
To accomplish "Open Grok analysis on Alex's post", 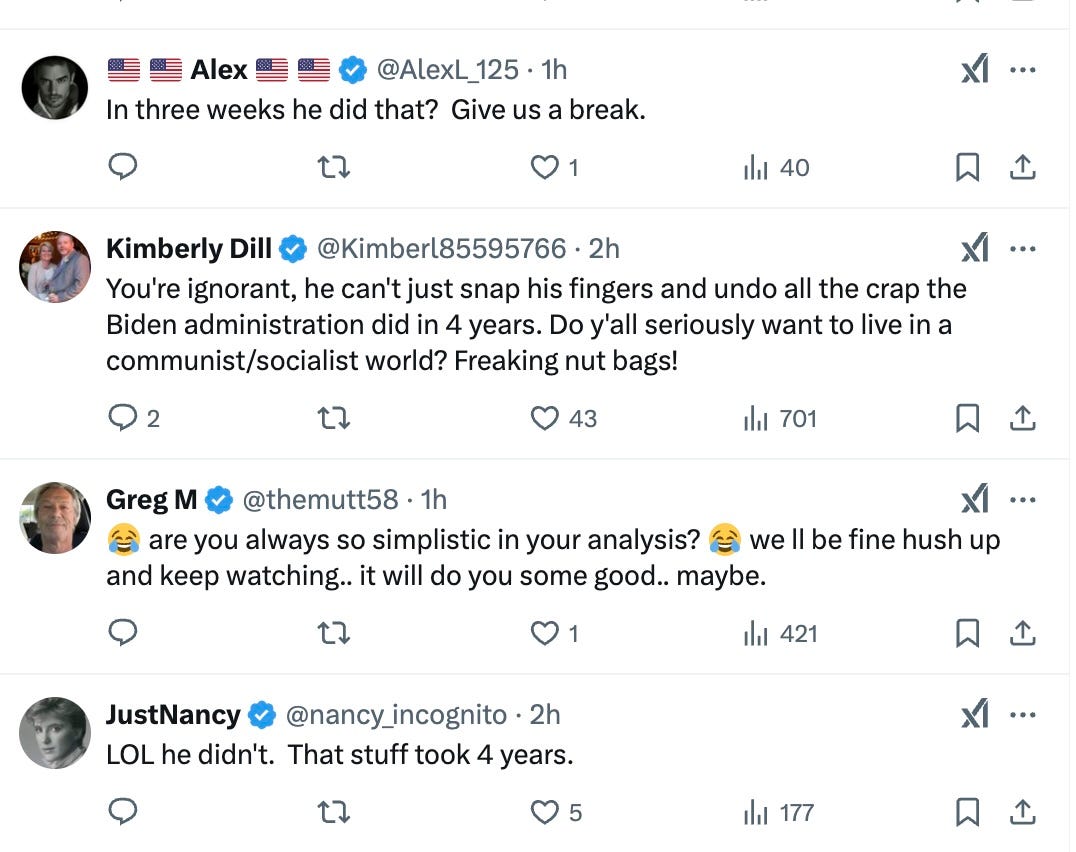I will click(x=973, y=68).
